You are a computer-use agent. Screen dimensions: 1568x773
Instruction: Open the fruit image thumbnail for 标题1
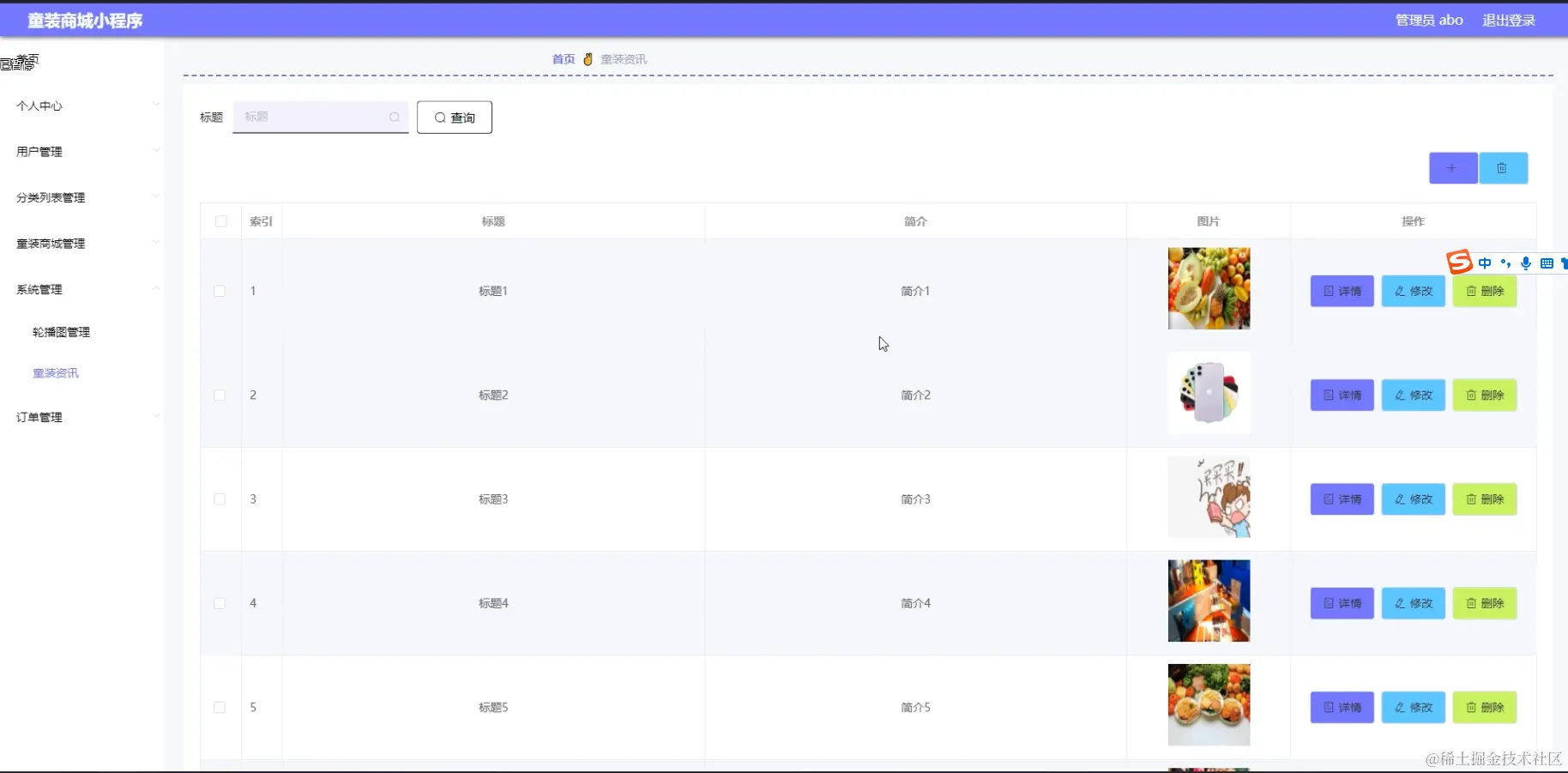coord(1209,288)
